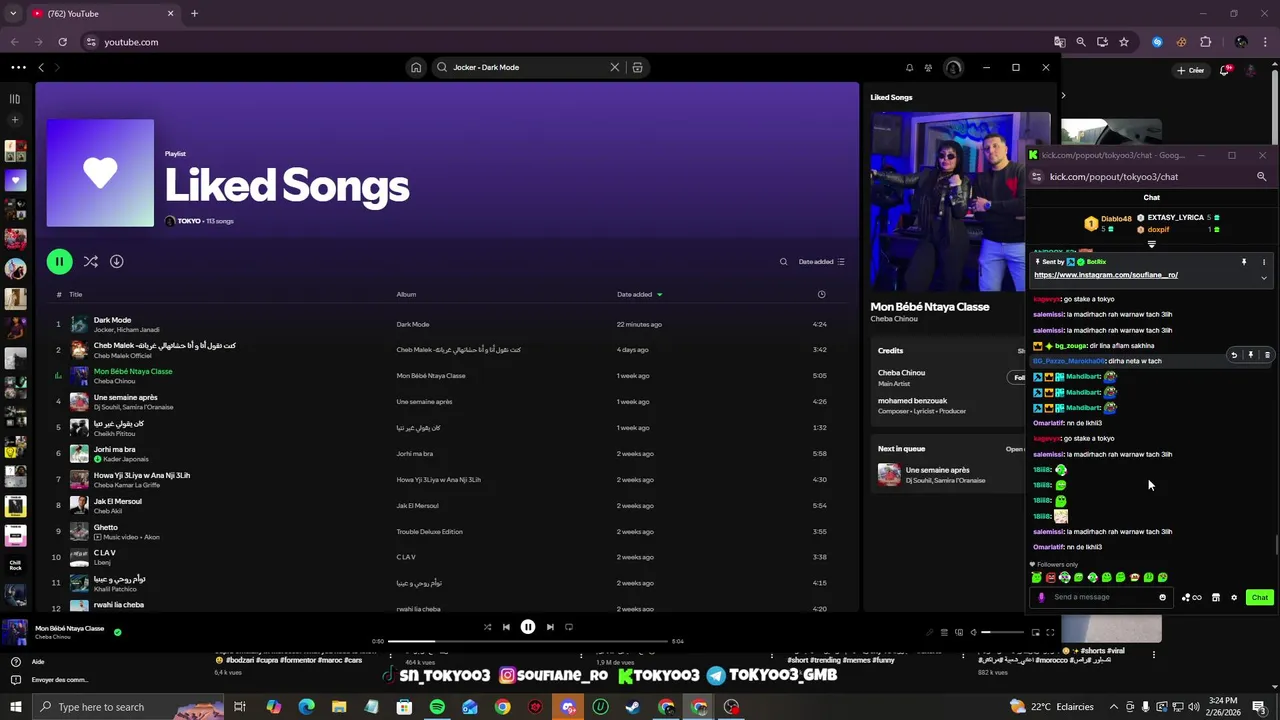Seek within the song progress bar
The height and width of the screenshot is (720, 1280).
coord(527,641)
